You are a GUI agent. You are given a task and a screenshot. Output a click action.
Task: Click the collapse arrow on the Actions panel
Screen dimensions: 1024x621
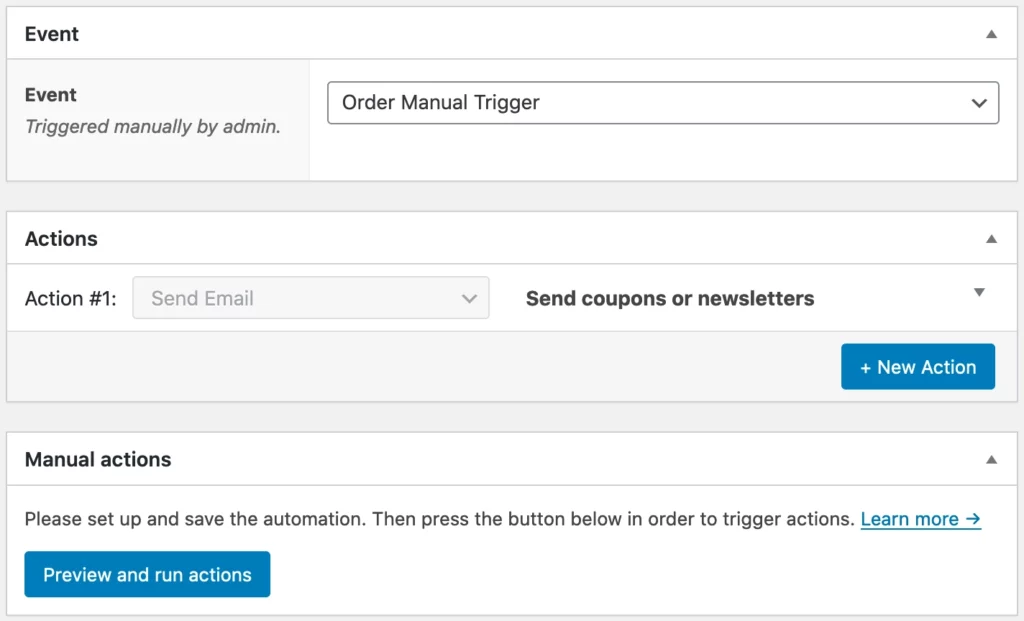coord(991,237)
